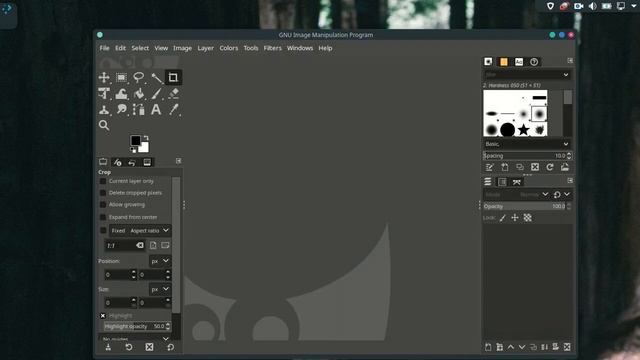640x360 pixels.
Task: Select the Zoom magnifier tool
Action: 104,125
